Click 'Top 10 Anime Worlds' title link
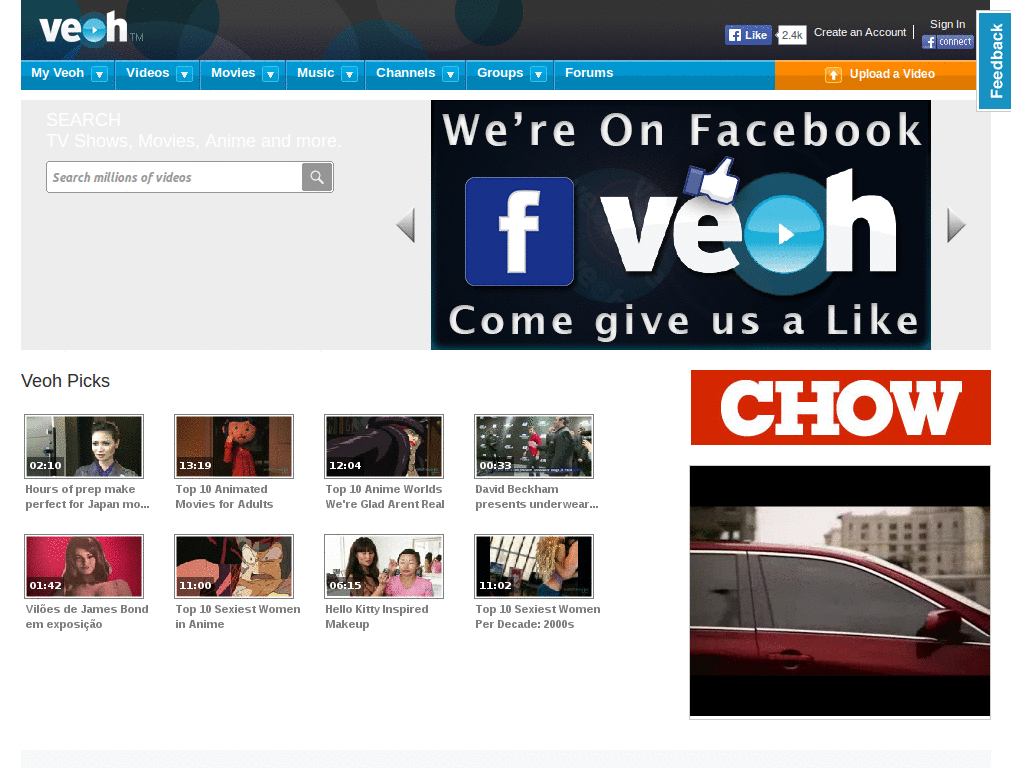This screenshot has width=1024, height=768. click(x=385, y=496)
